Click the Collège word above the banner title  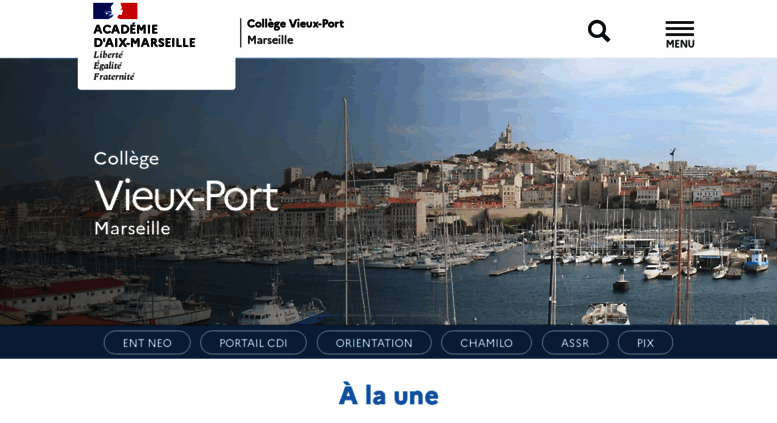click(x=126, y=159)
